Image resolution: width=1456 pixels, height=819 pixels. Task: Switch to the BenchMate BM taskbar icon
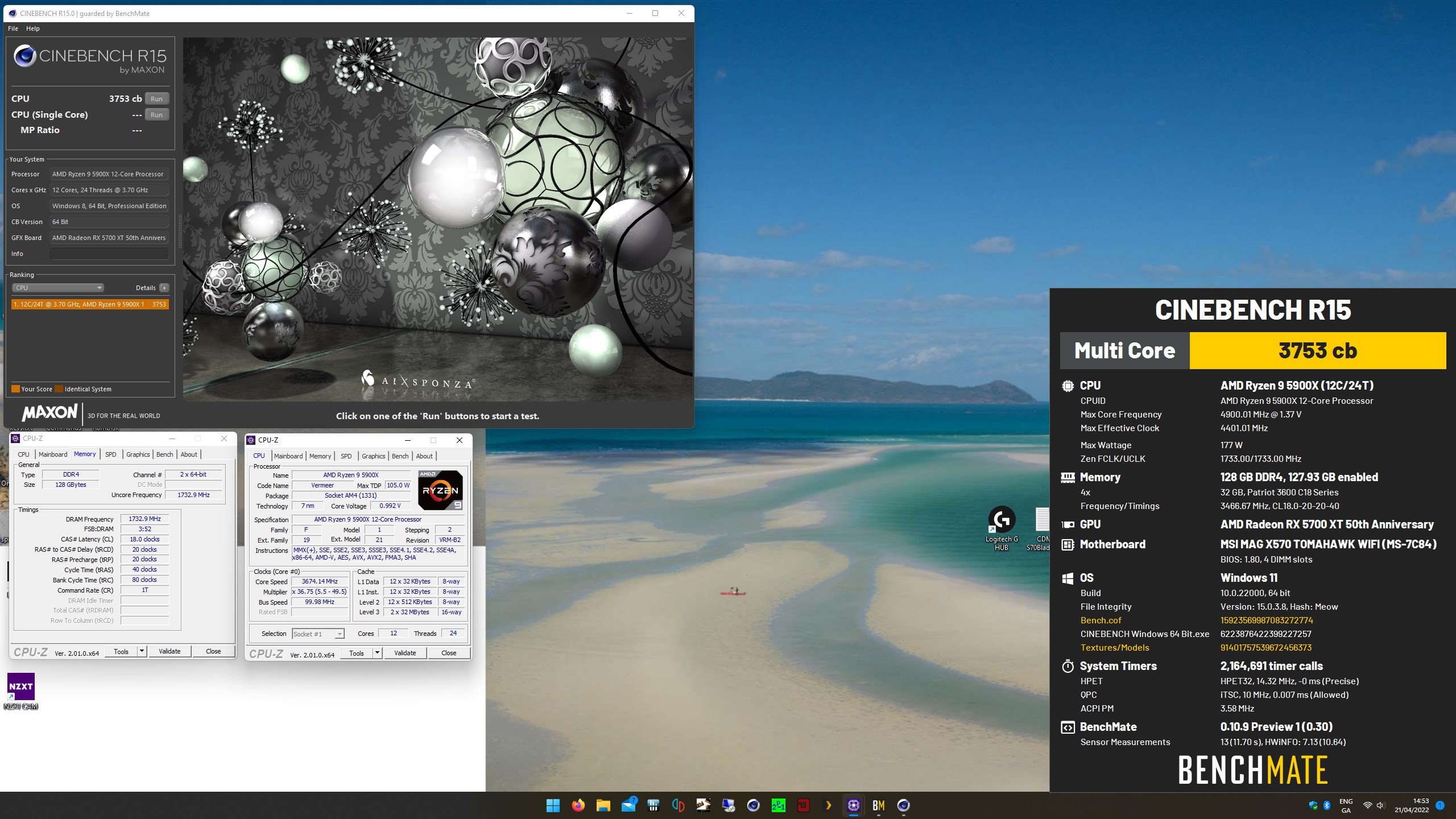(879, 805)
